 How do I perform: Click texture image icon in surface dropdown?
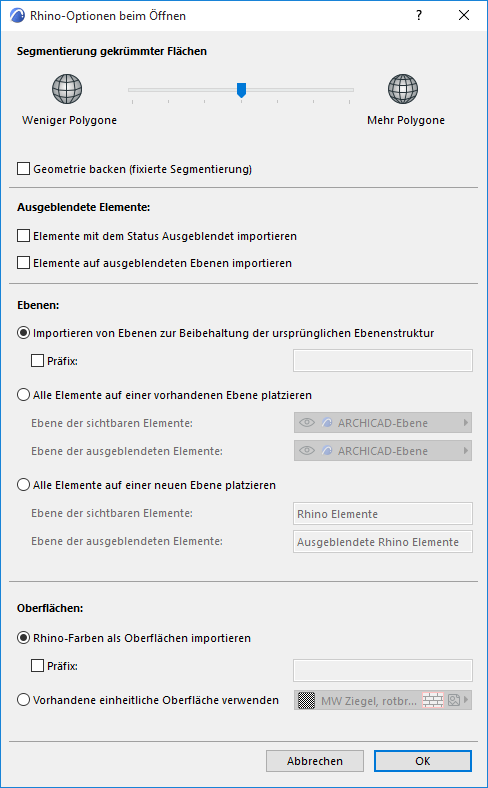(x=454, y=700)
